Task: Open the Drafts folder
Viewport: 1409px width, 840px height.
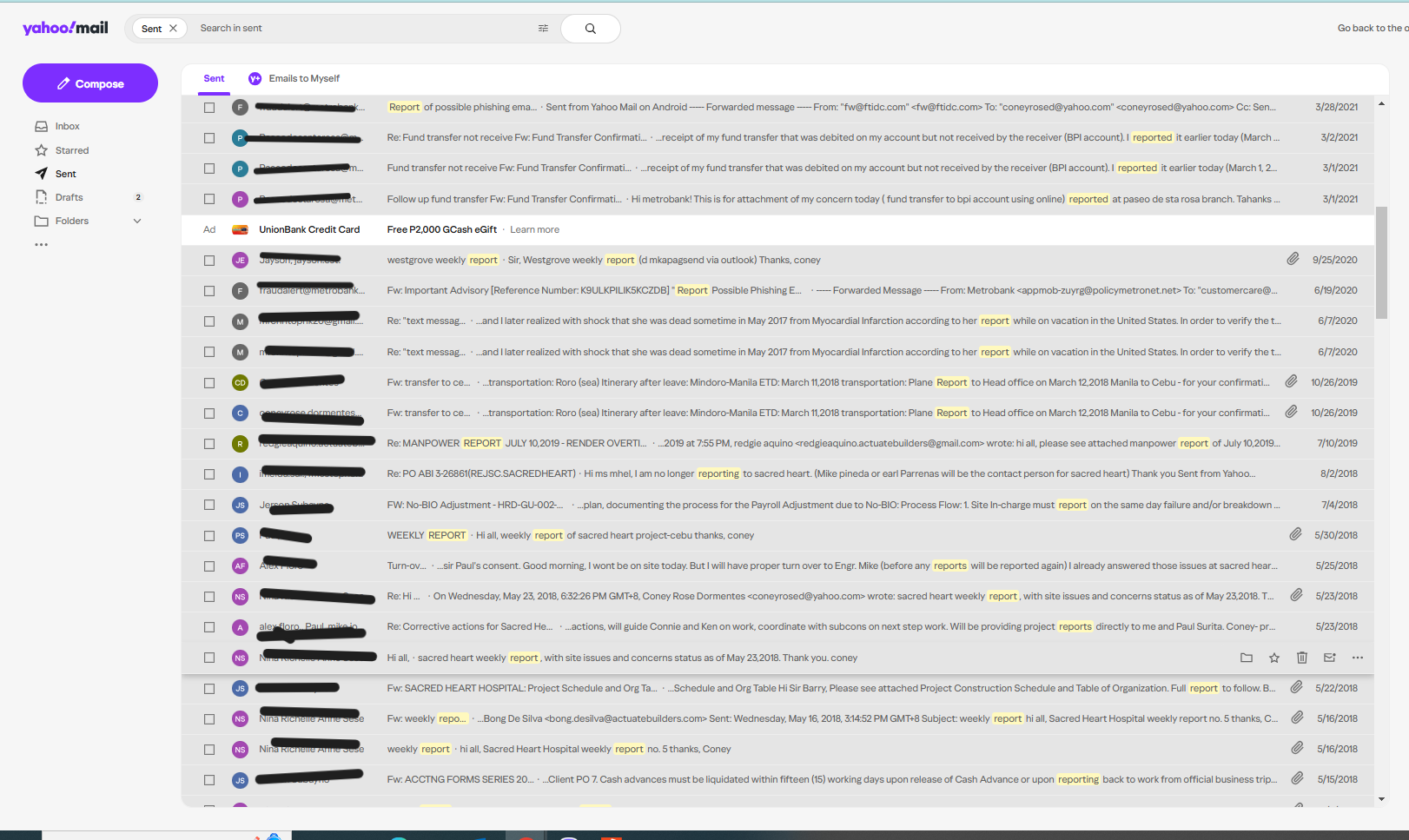Action: pyautogui.click(x=69, y=197)
